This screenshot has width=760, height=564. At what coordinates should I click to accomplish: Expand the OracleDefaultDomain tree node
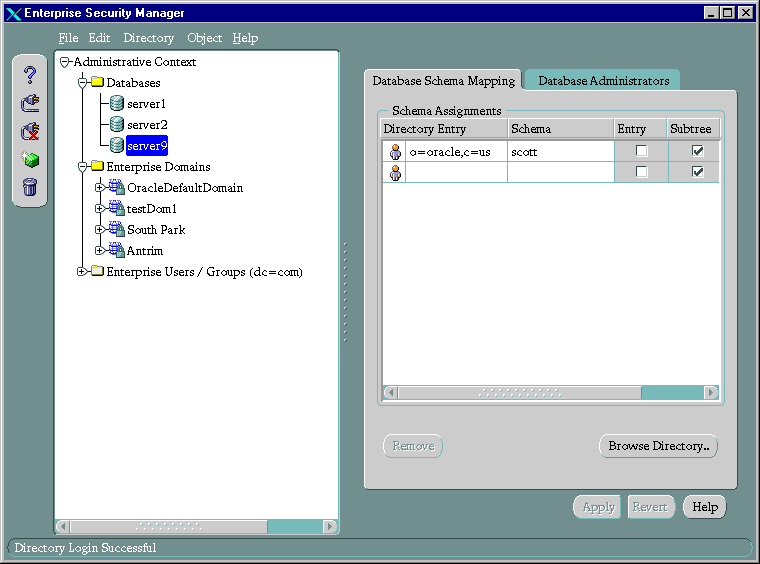(x=99, y=188)
